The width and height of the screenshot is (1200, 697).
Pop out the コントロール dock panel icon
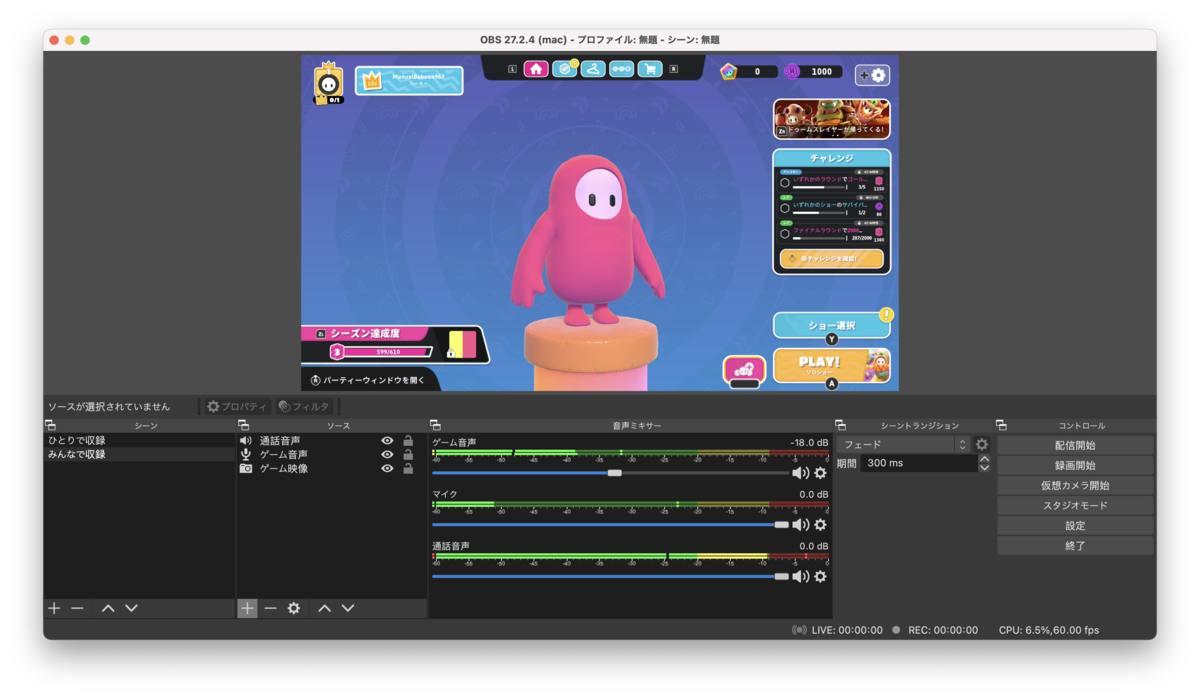click(x=1001, y=426)
